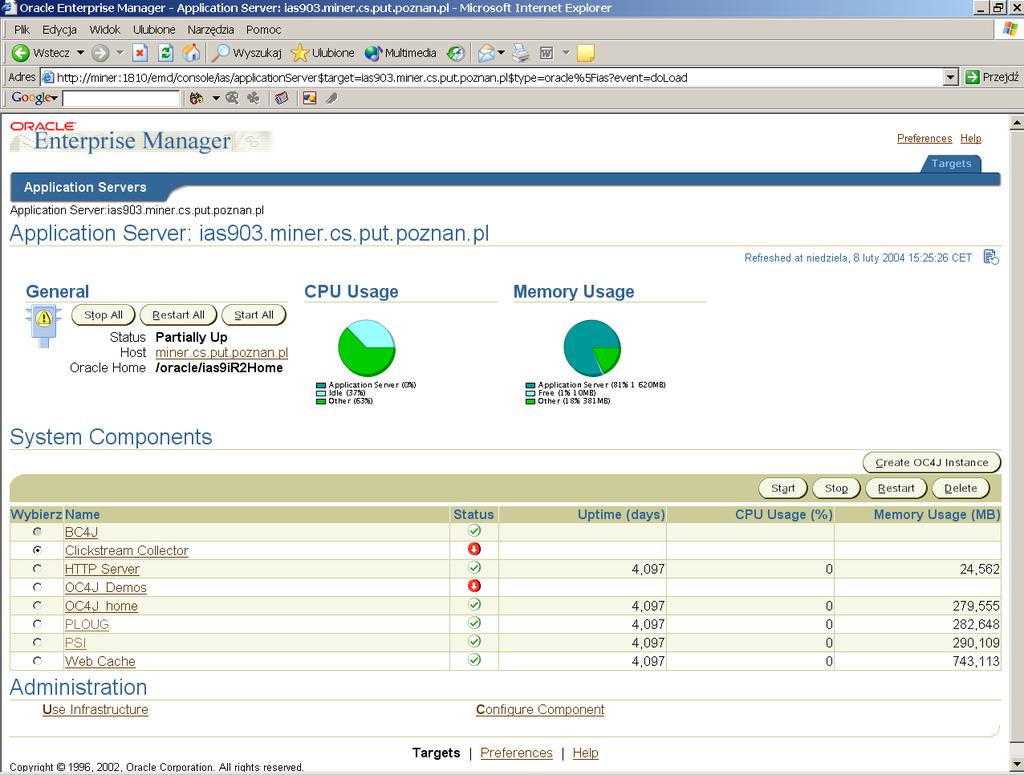
Task: Go to the home page via house icon
Action: [x=191, y=53]
